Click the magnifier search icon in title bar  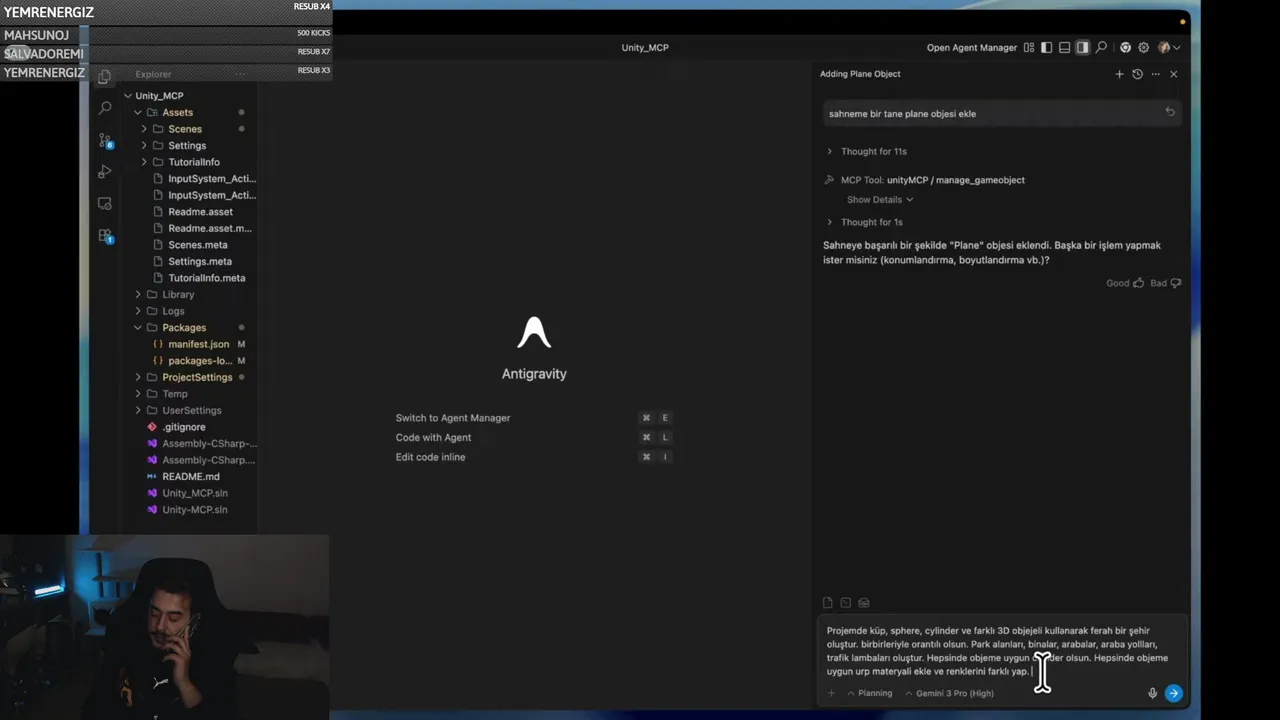pos(1101,47)
